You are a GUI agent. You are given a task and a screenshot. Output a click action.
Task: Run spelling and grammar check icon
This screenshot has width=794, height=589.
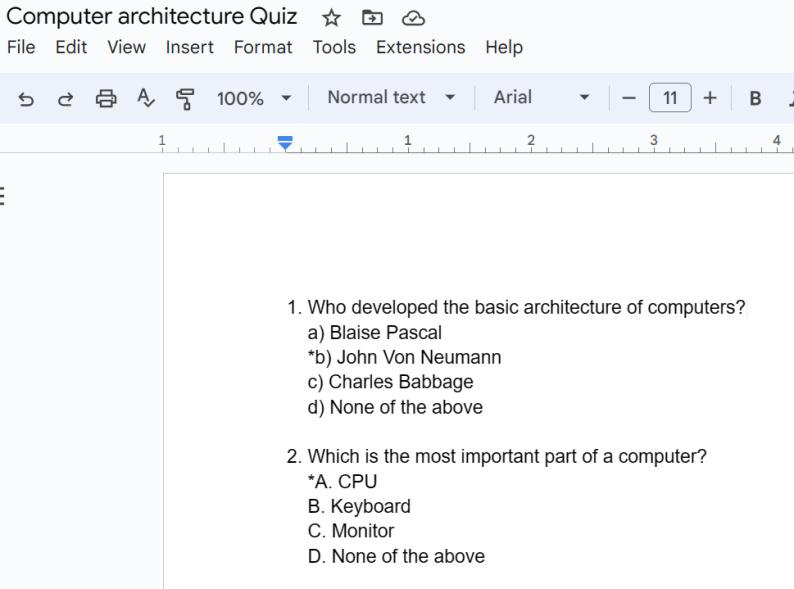146,98
